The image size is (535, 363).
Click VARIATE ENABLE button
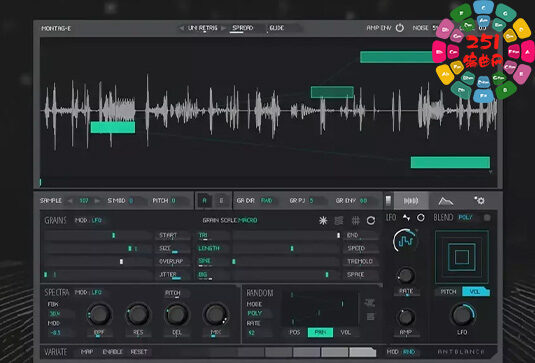(113, 352)
